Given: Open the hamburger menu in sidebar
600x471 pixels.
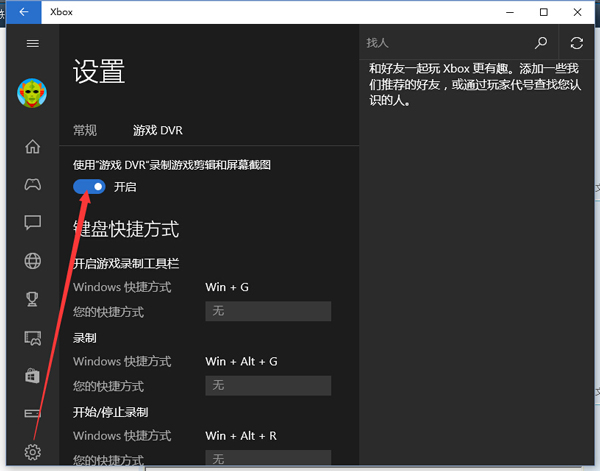Looking at the screenshot, I should point(32,44).
